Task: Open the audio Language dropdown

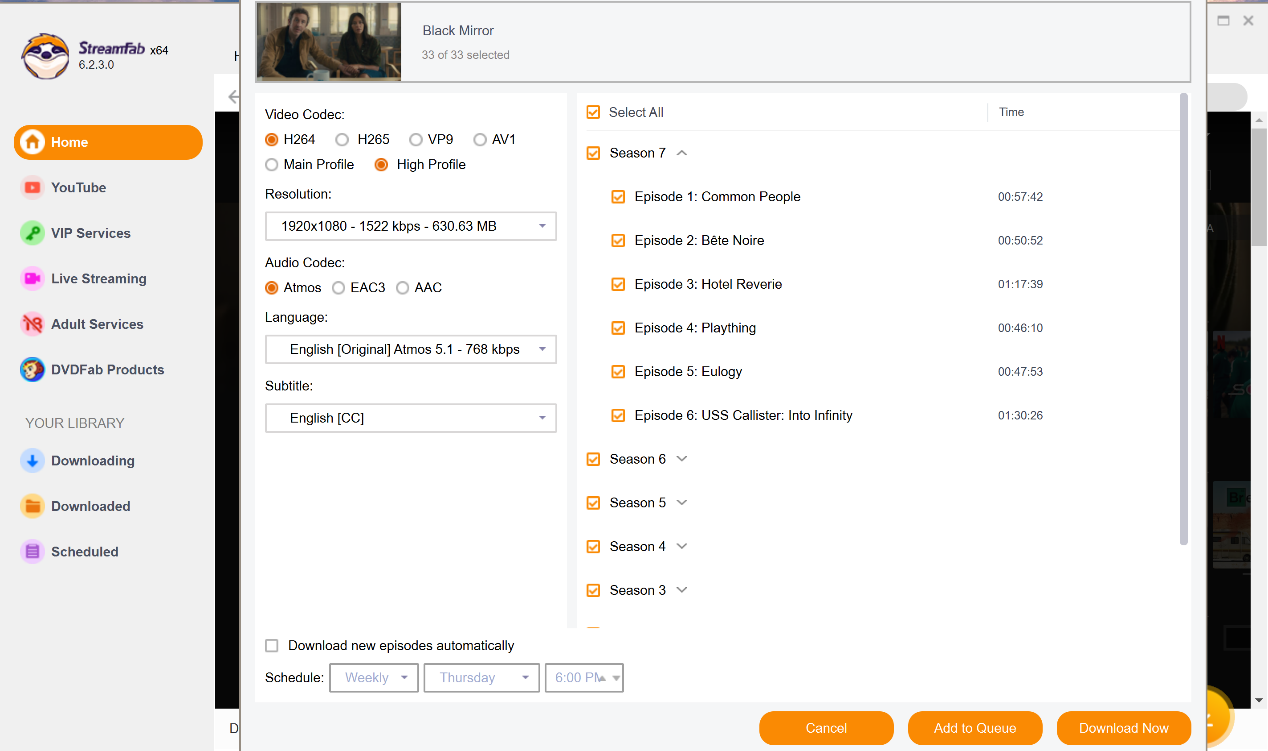Action: pyautogui.click(x=411, y=349)
